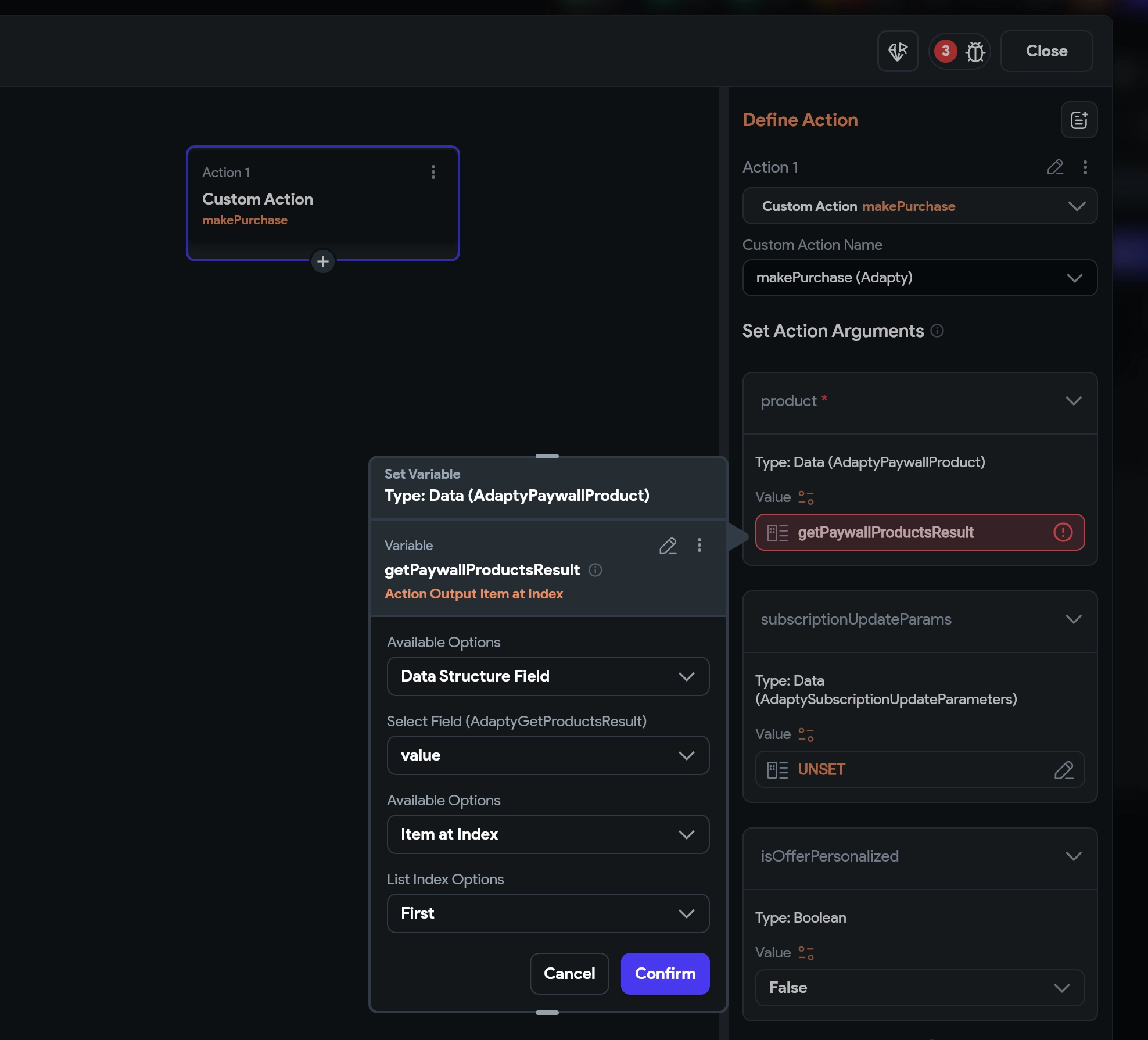Toggle value options icon under product argument
The image size is (1148, 1040).
click(806, 497)
